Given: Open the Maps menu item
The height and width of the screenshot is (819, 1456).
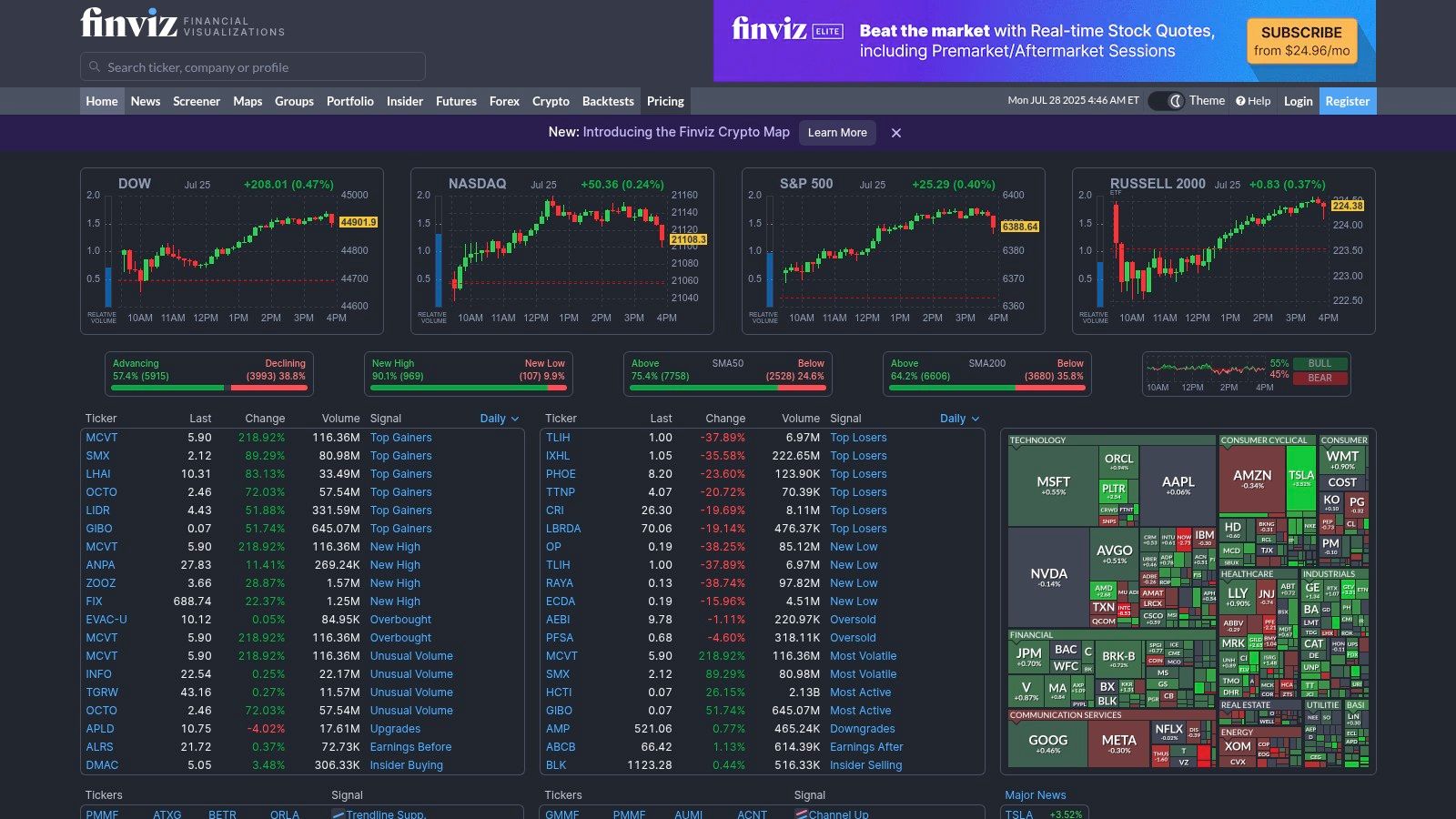Looking at the screenshot, I should click(x=248, y=101).
